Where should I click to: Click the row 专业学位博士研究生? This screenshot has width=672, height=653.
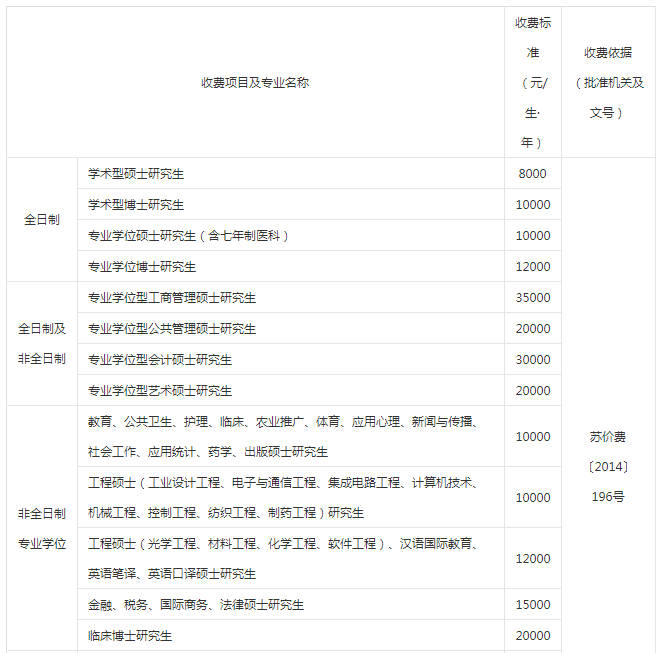[291, 267]
